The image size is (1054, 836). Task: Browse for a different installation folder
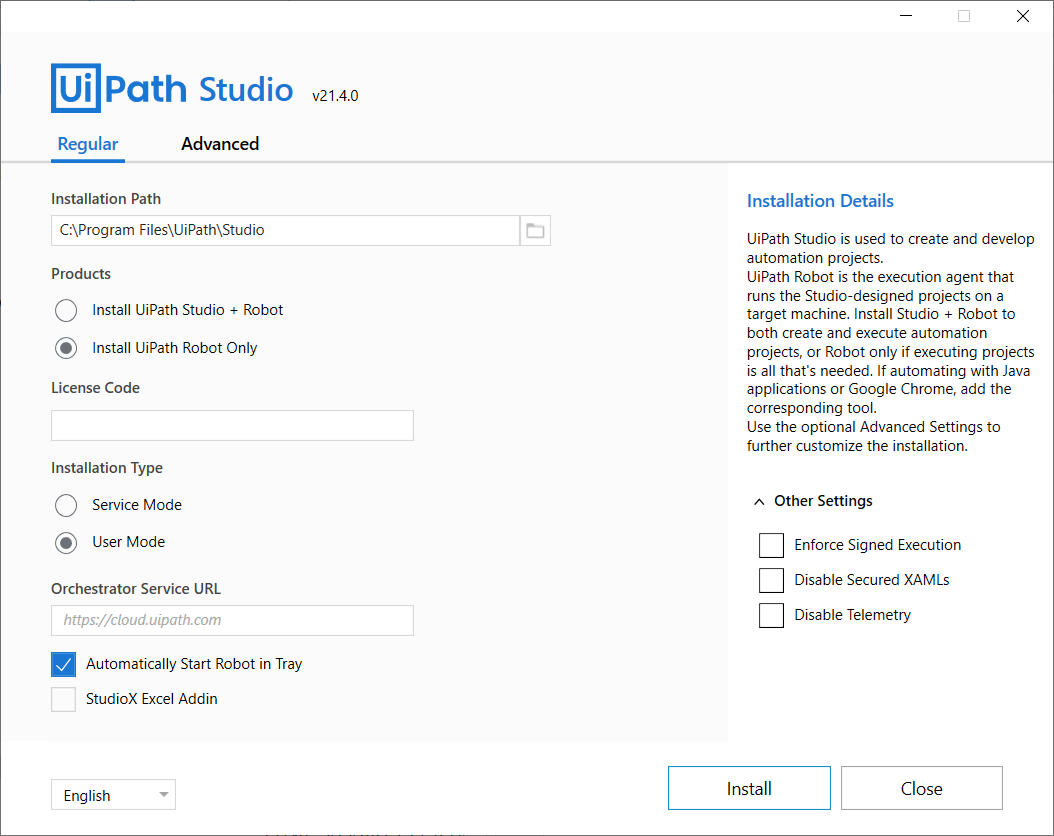click(535, 230)
